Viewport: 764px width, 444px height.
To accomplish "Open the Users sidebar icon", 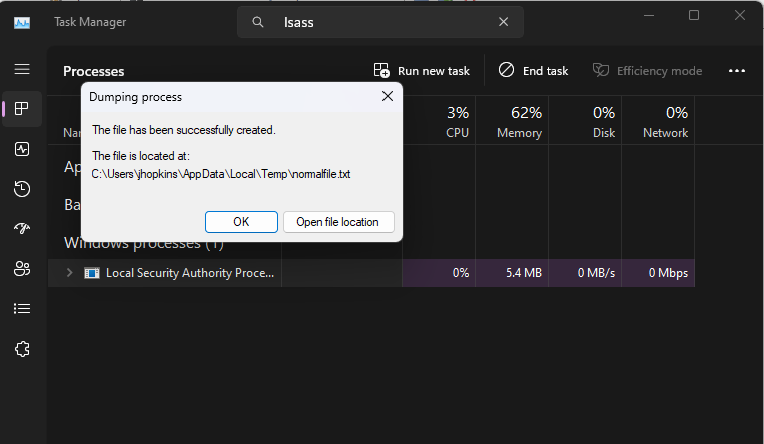I will 22,269.
